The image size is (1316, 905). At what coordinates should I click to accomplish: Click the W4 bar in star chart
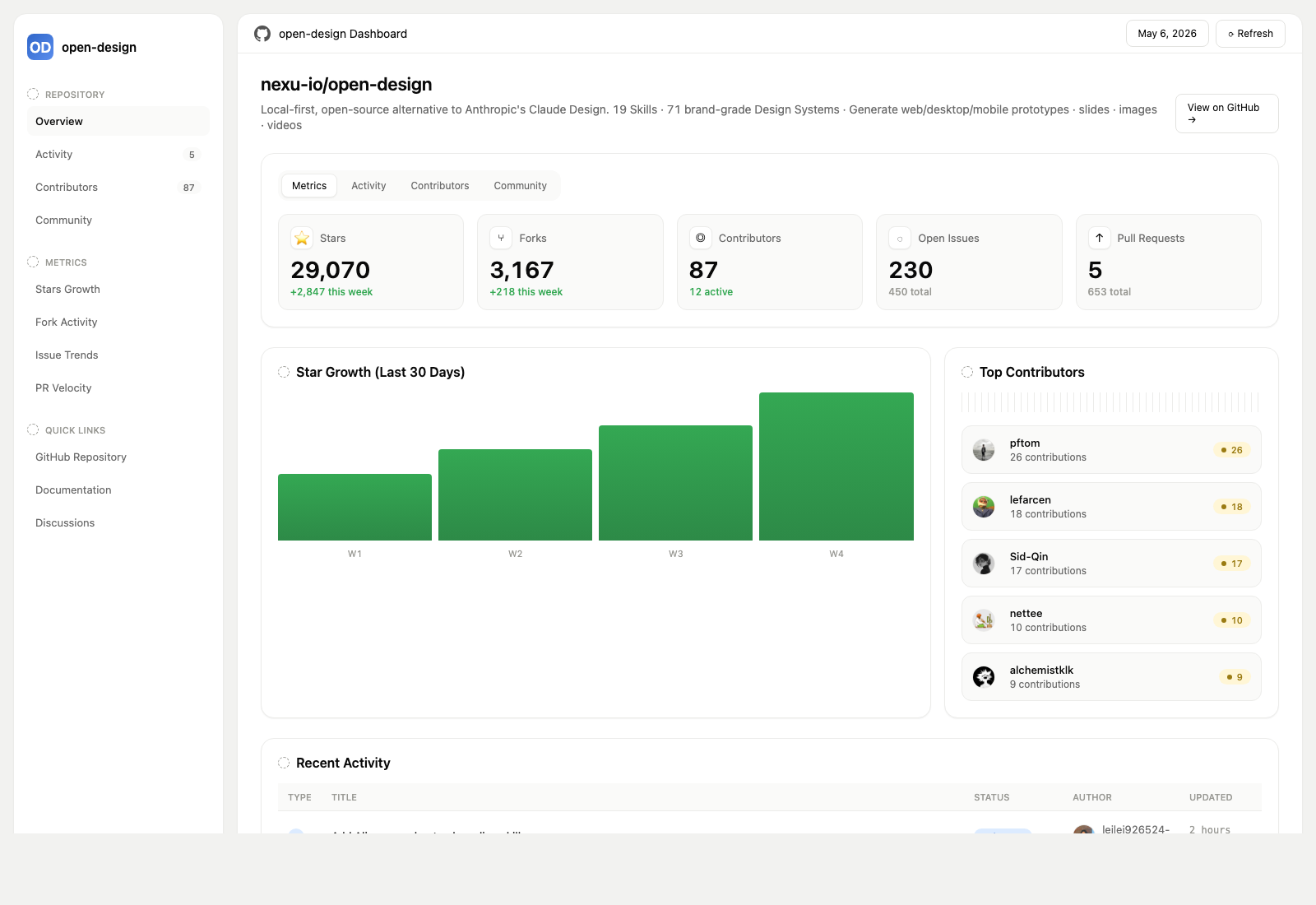click(x=836, y=466)
